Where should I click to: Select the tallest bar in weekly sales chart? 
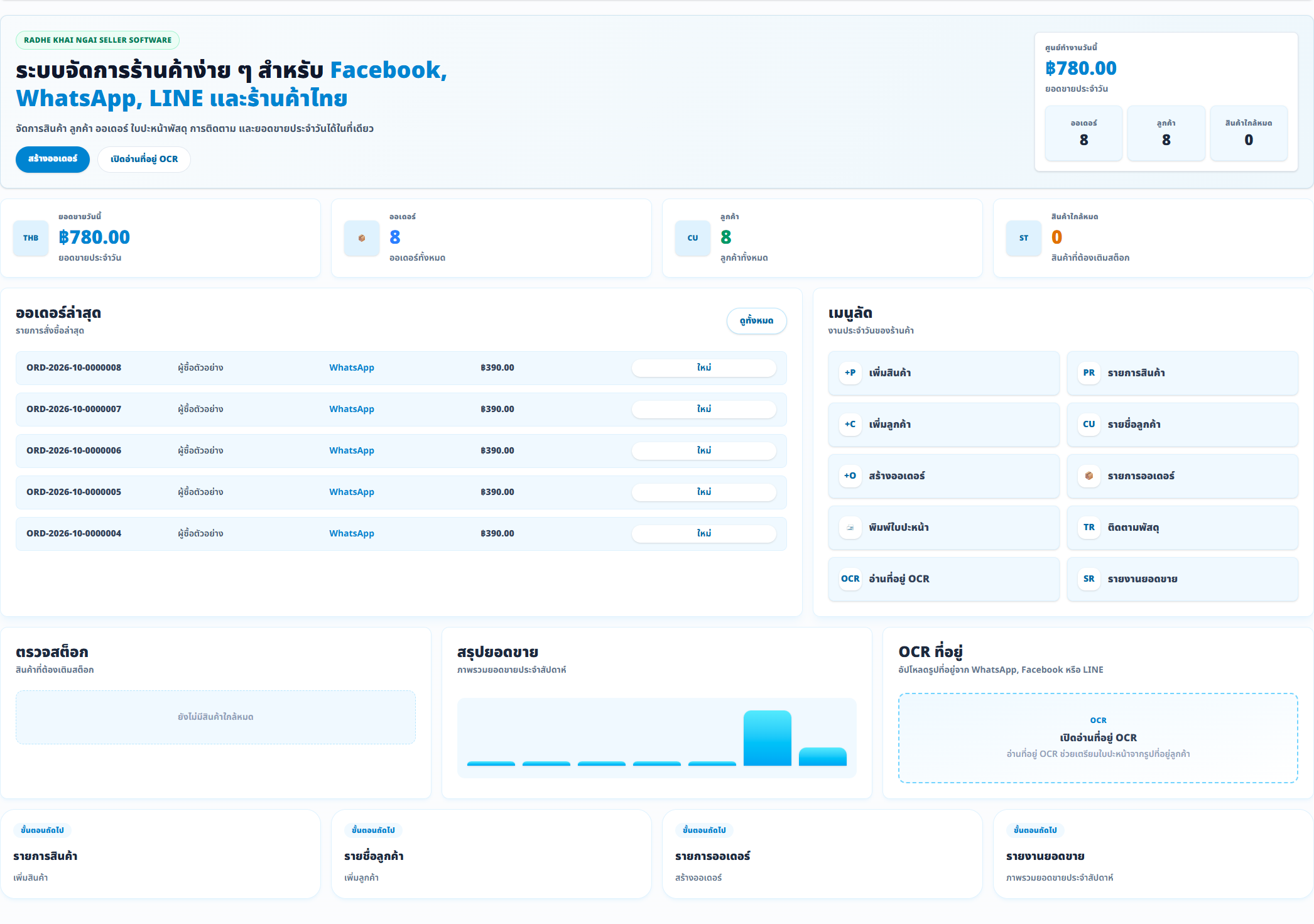tap(767, 738)
